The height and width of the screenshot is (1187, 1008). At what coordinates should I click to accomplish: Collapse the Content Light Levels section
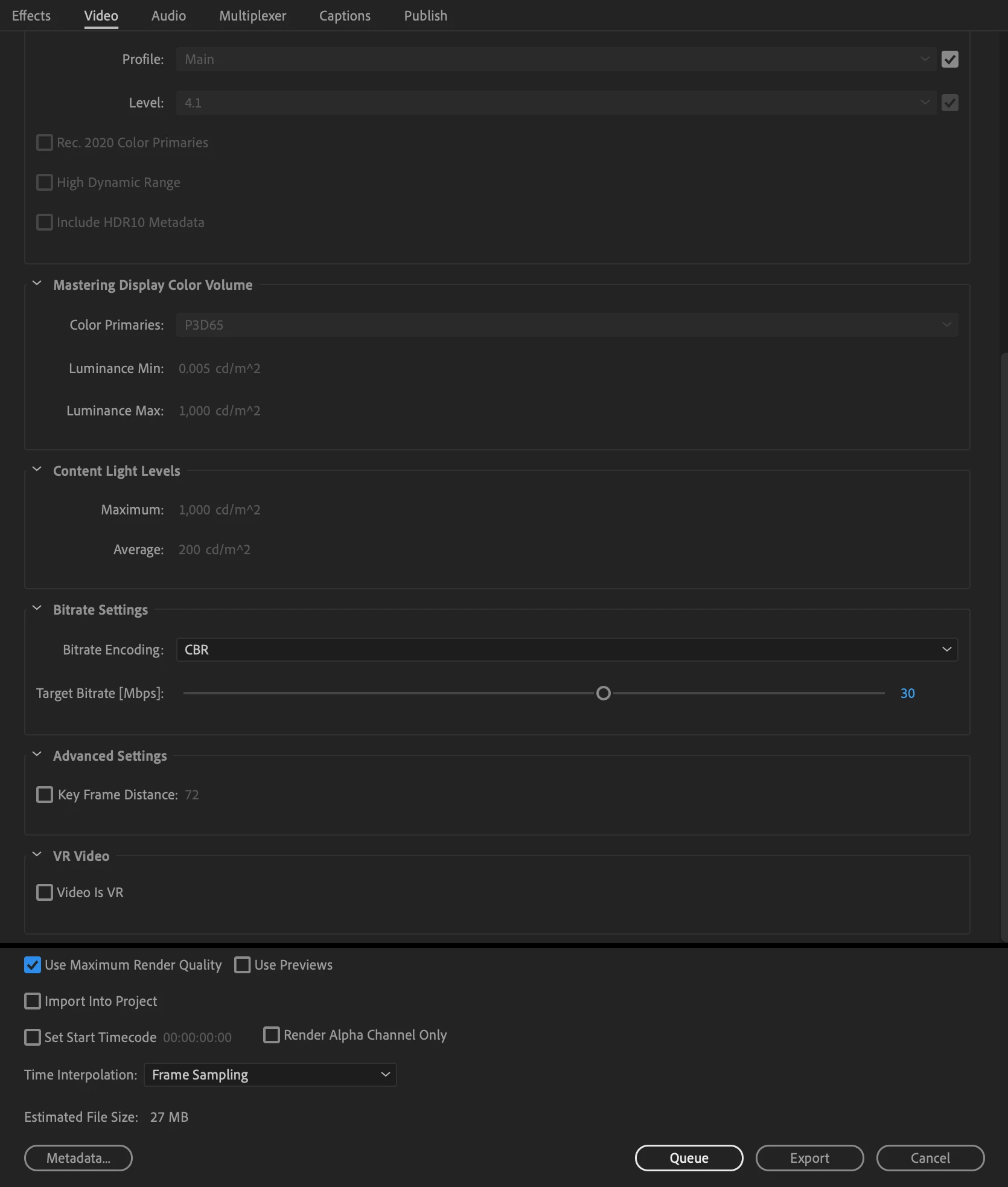(37, 470)
